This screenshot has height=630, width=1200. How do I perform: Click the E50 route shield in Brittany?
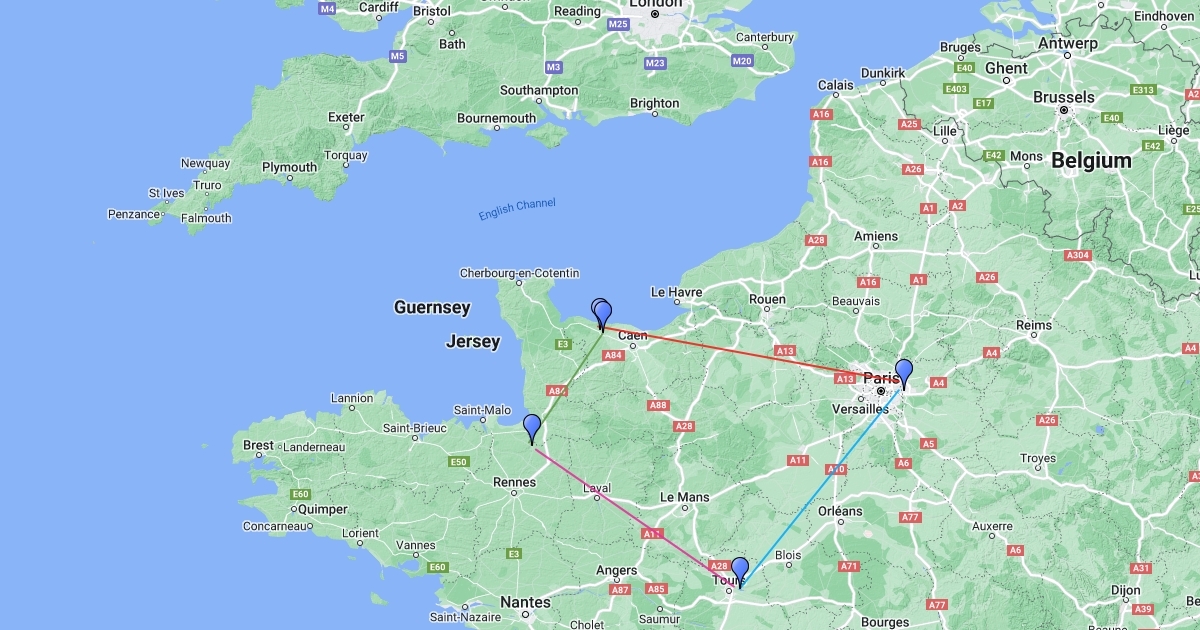click(x=459, y=462)
